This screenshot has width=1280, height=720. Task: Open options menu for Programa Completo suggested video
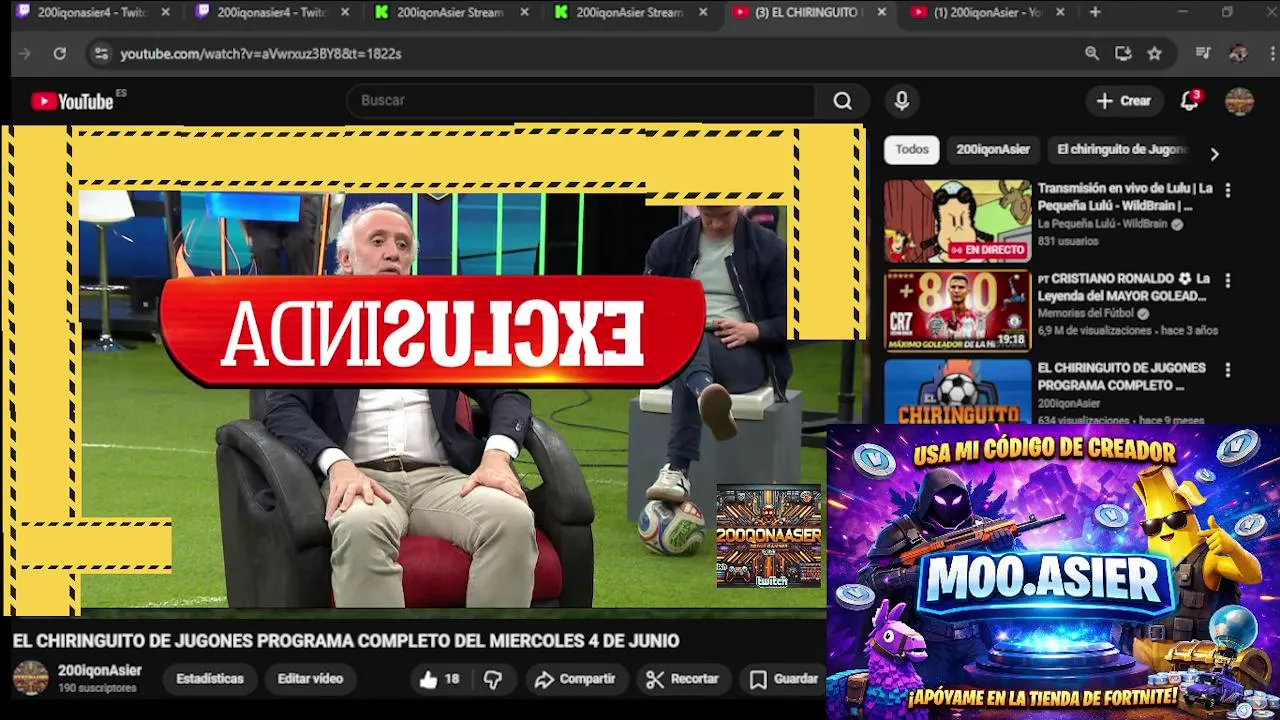pyautogui.click(x=1228, y=370)
